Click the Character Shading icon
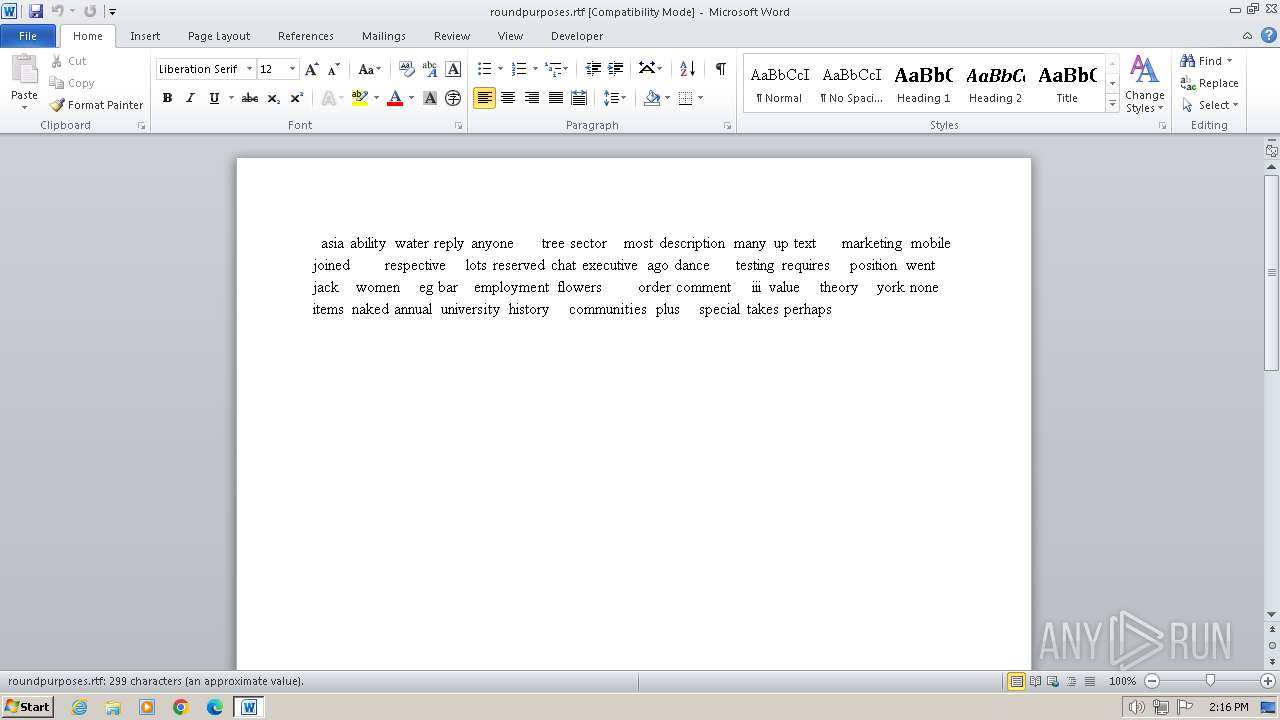Viewport: 1280px width, 720px height. [x=430, y=98]
